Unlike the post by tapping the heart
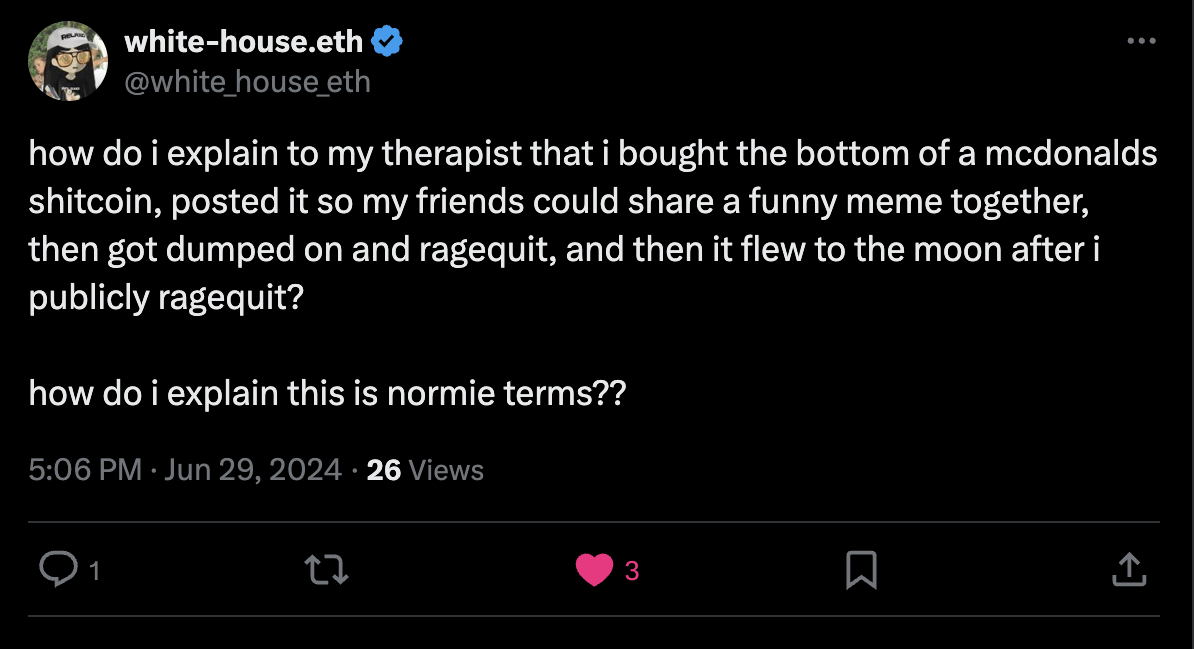 point(595,569)
